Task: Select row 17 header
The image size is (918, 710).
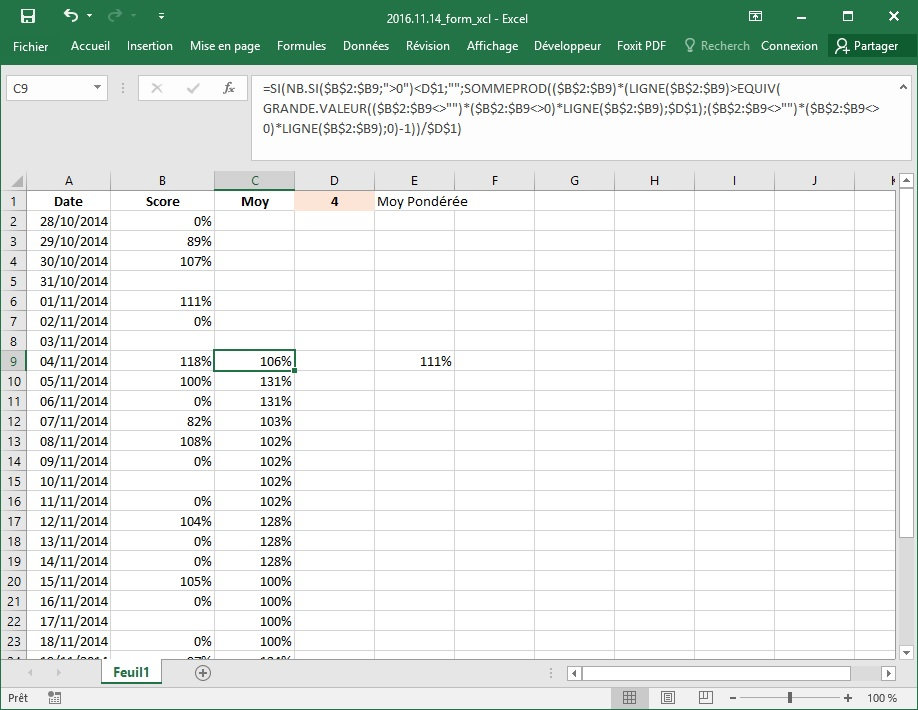Action: [14, 521]
